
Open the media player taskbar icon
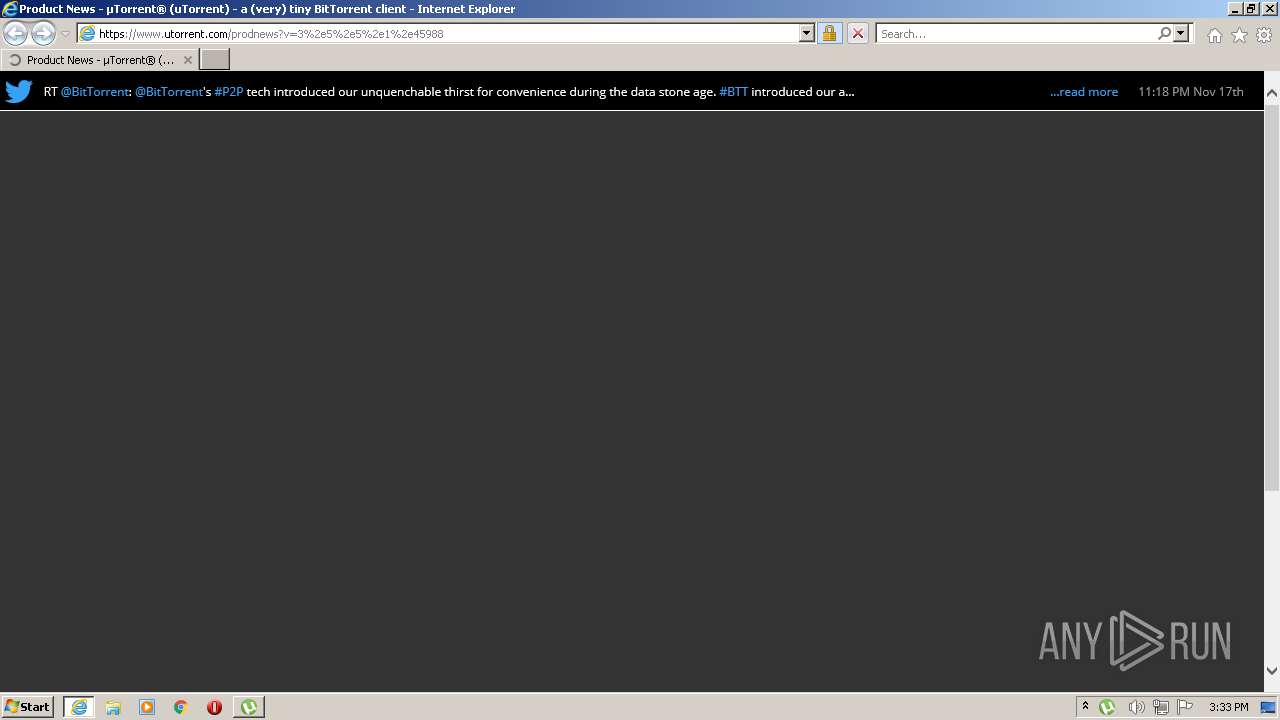point(147,707)
